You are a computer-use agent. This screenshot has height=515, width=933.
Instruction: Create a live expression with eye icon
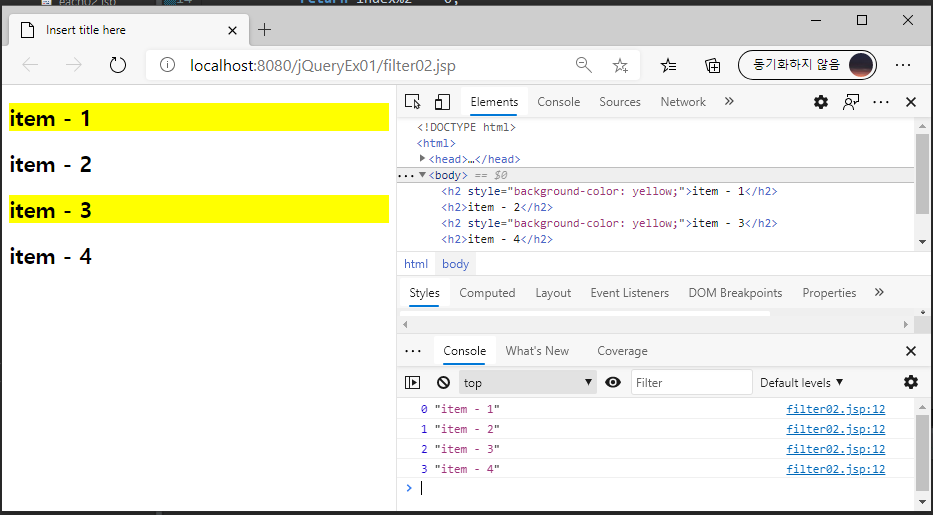(613, 382)
